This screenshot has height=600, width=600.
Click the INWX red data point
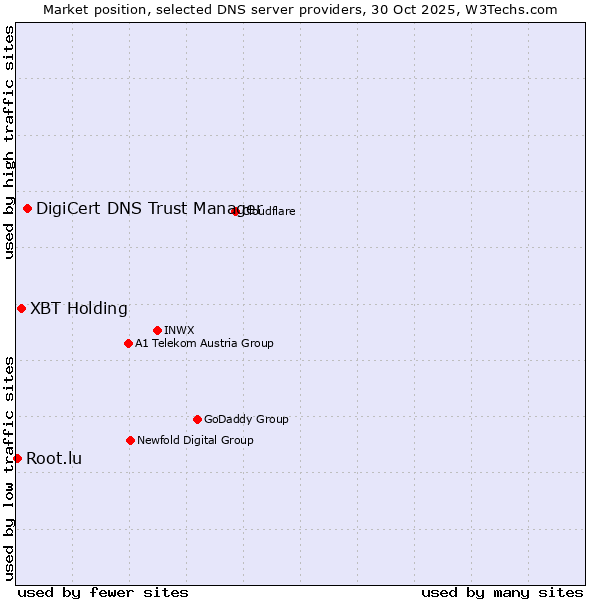click(158, 330)
